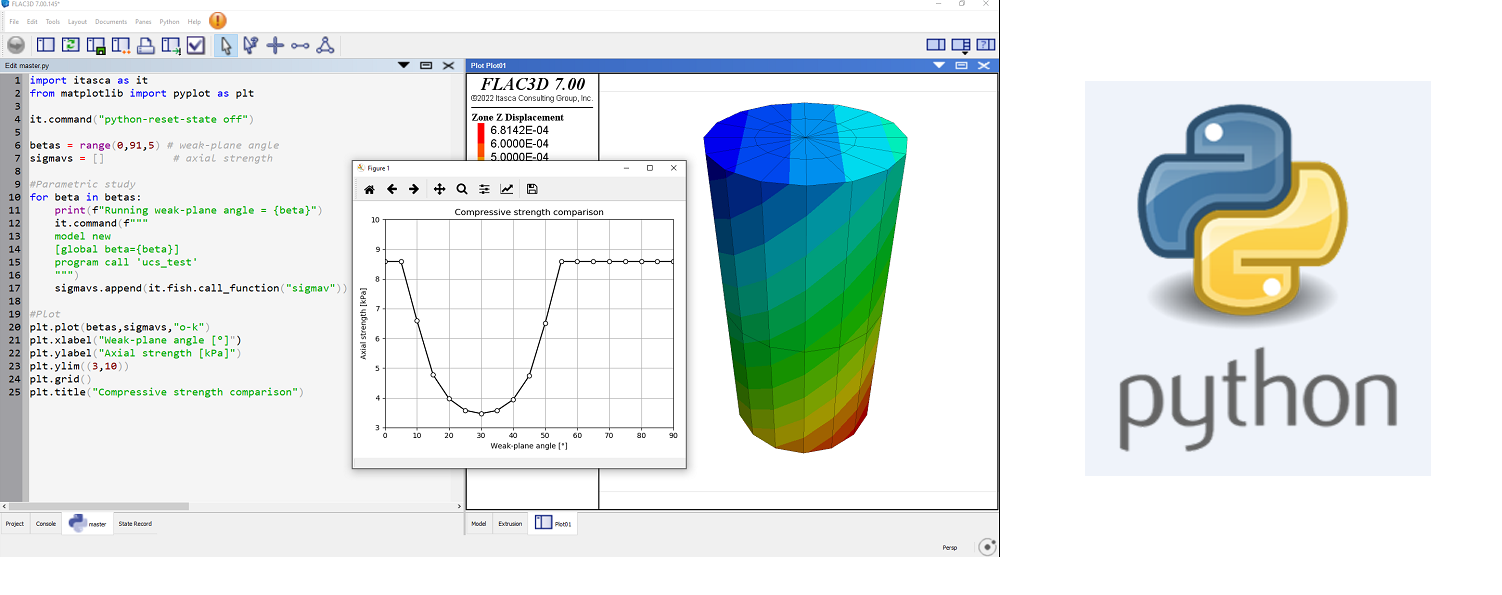Click the help pane icon with question mark
Screen dimensions: 1502x595
pos(986,45)
